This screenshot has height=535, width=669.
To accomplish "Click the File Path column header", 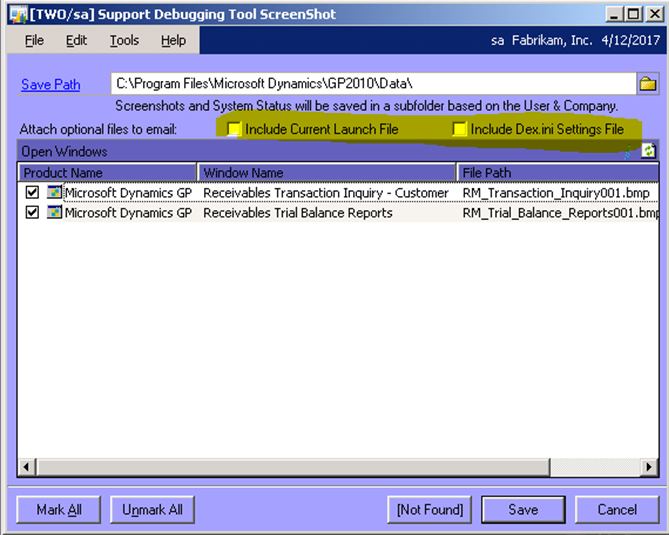I will (x=558, y=173).
